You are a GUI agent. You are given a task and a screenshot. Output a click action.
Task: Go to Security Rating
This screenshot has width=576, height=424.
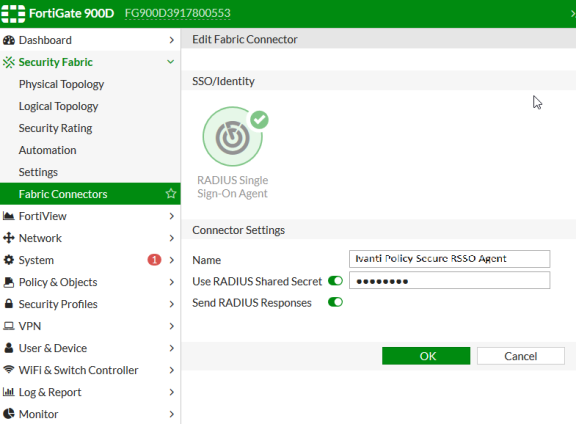tap(55, 128)
